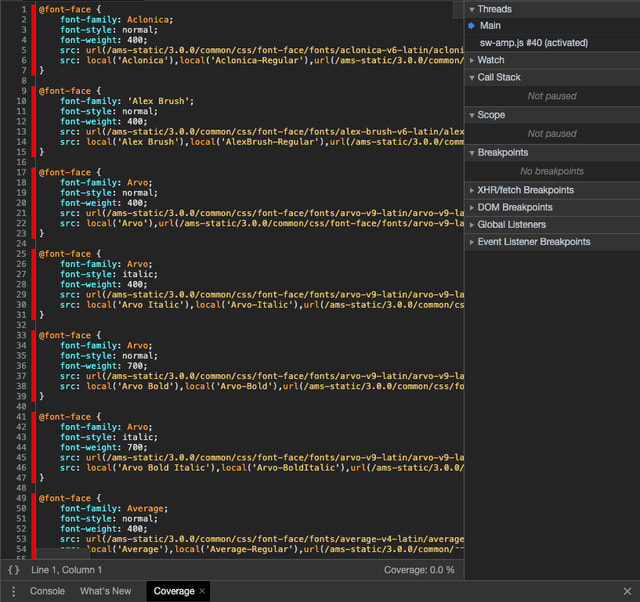The image size is (640, 602).
Task: Expand the Watch section
Action: click(552, 60)
